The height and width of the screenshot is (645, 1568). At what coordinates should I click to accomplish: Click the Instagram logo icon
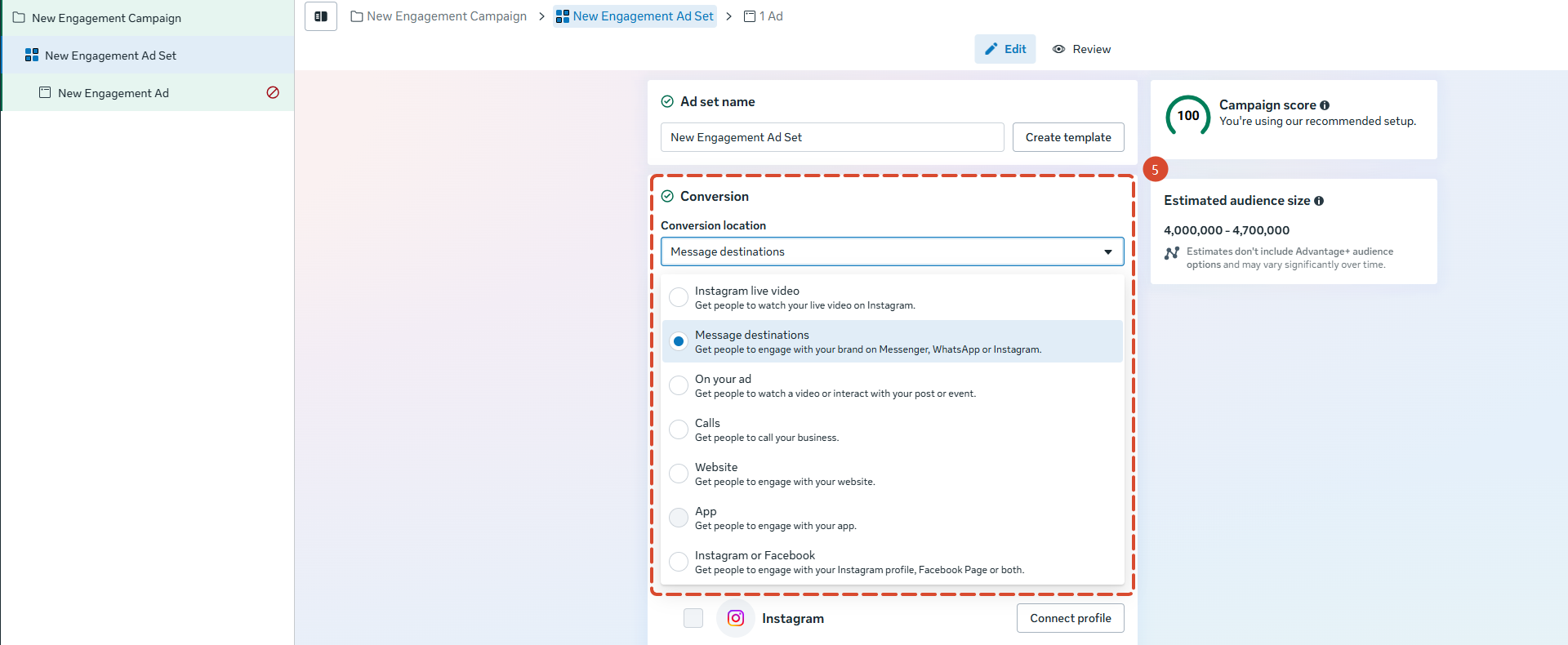point(736,618)
